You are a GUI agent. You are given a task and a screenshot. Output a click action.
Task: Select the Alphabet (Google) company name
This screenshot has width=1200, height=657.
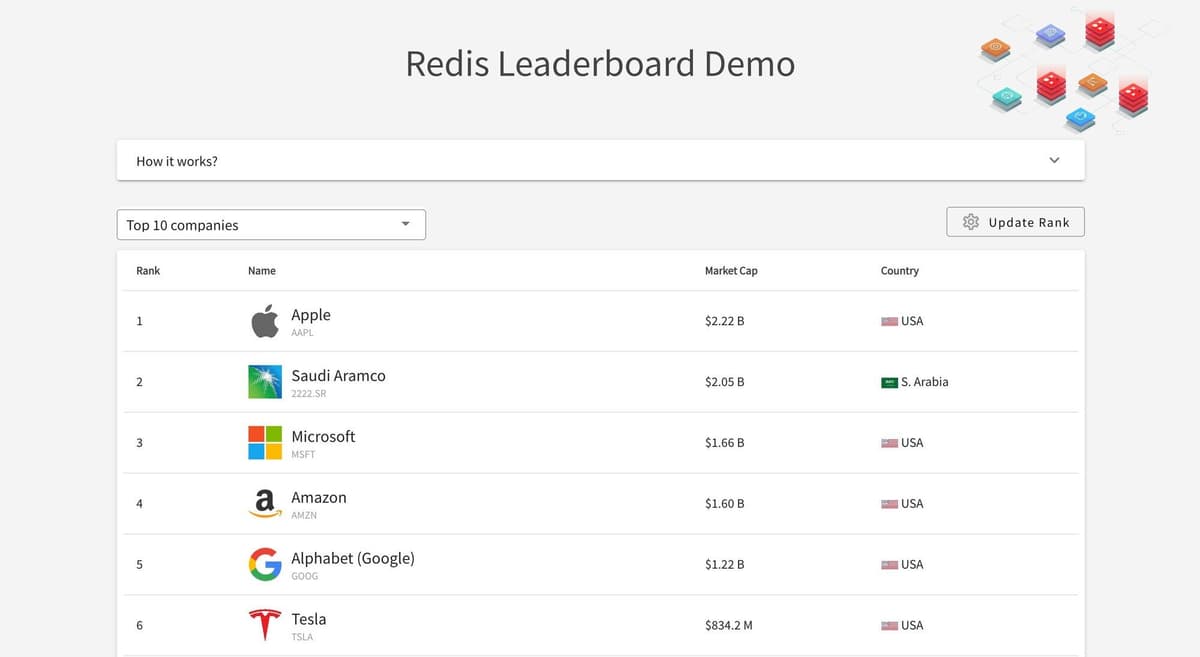click(352, 558)
